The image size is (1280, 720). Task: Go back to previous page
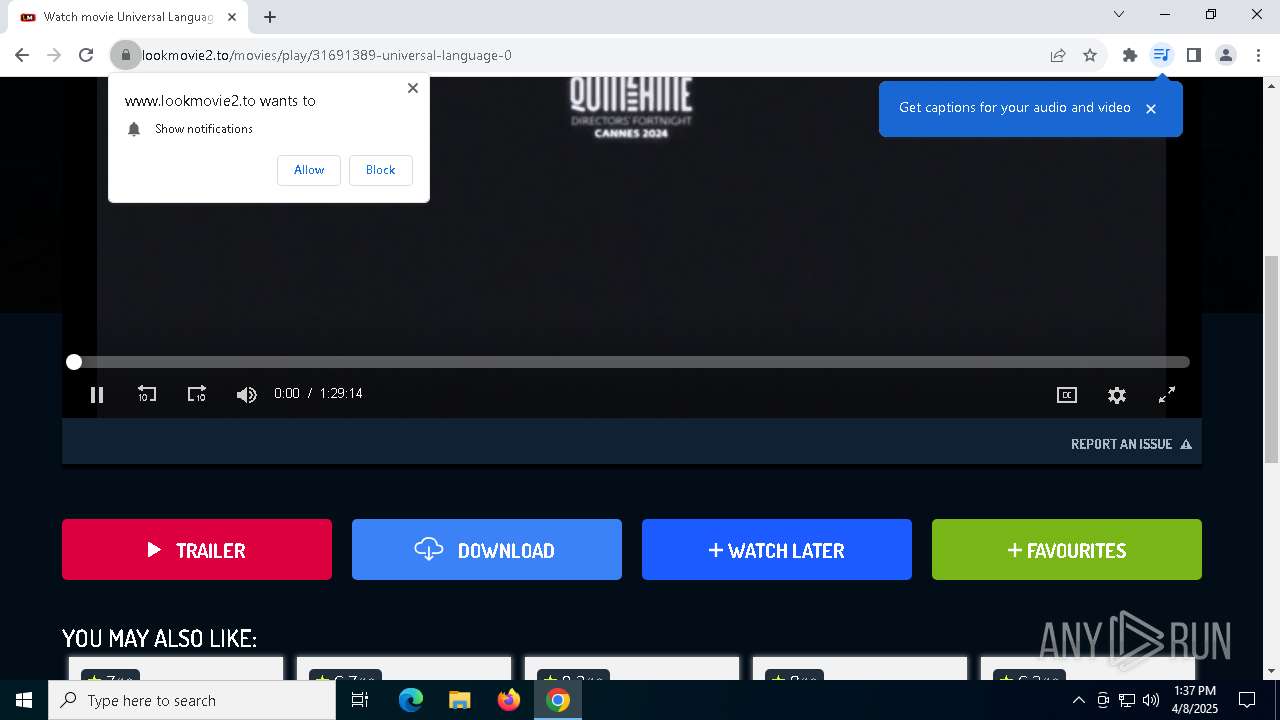click(22, 55)
